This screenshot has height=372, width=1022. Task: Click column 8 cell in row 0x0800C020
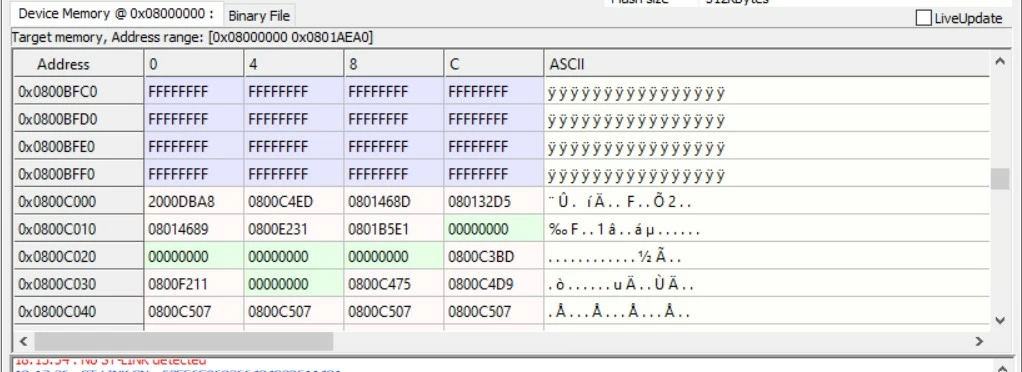pos(394,257)
